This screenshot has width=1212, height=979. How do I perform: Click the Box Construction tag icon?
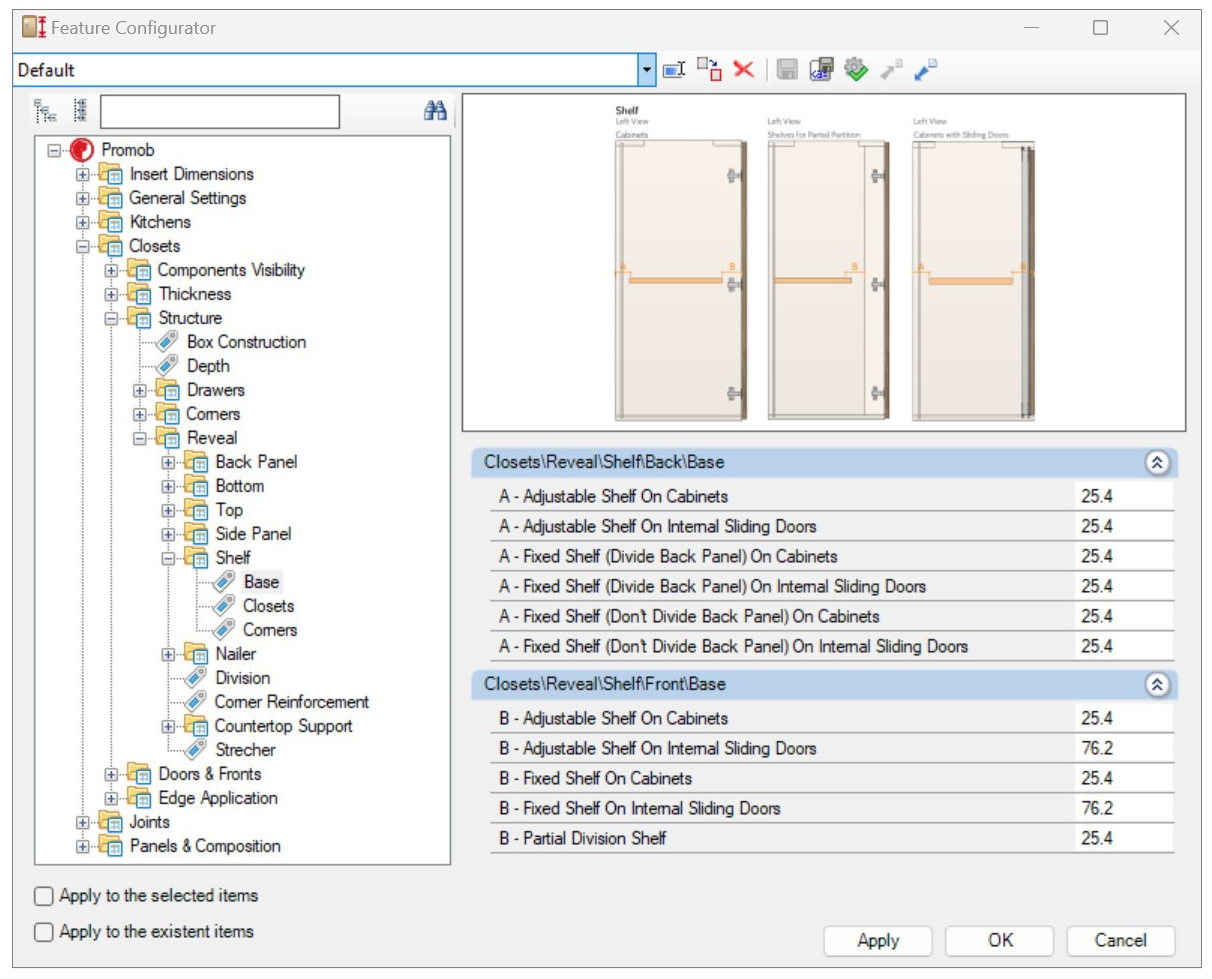[x=168, y=342]
